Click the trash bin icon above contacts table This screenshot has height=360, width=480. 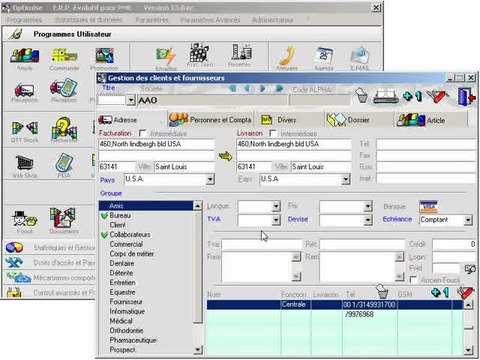[x=382, y=291]
